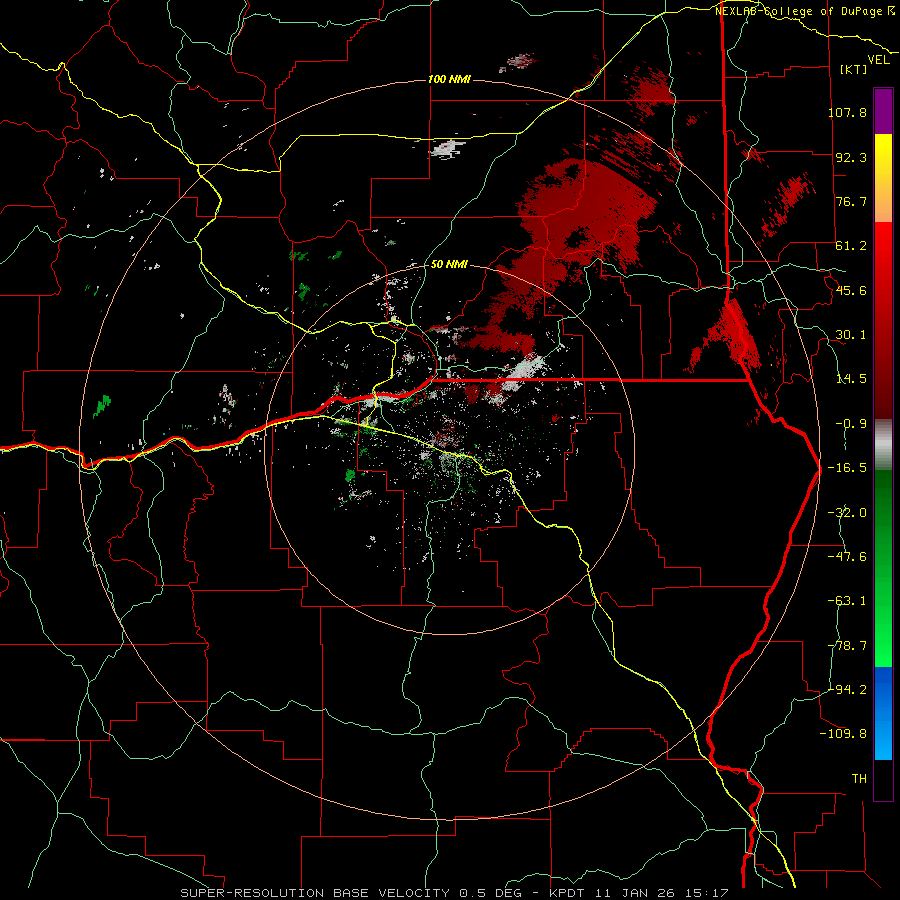This screenshot has height=900, width=900.
Task: Click the 'TH' legend label
Action: tap(859, 779)
